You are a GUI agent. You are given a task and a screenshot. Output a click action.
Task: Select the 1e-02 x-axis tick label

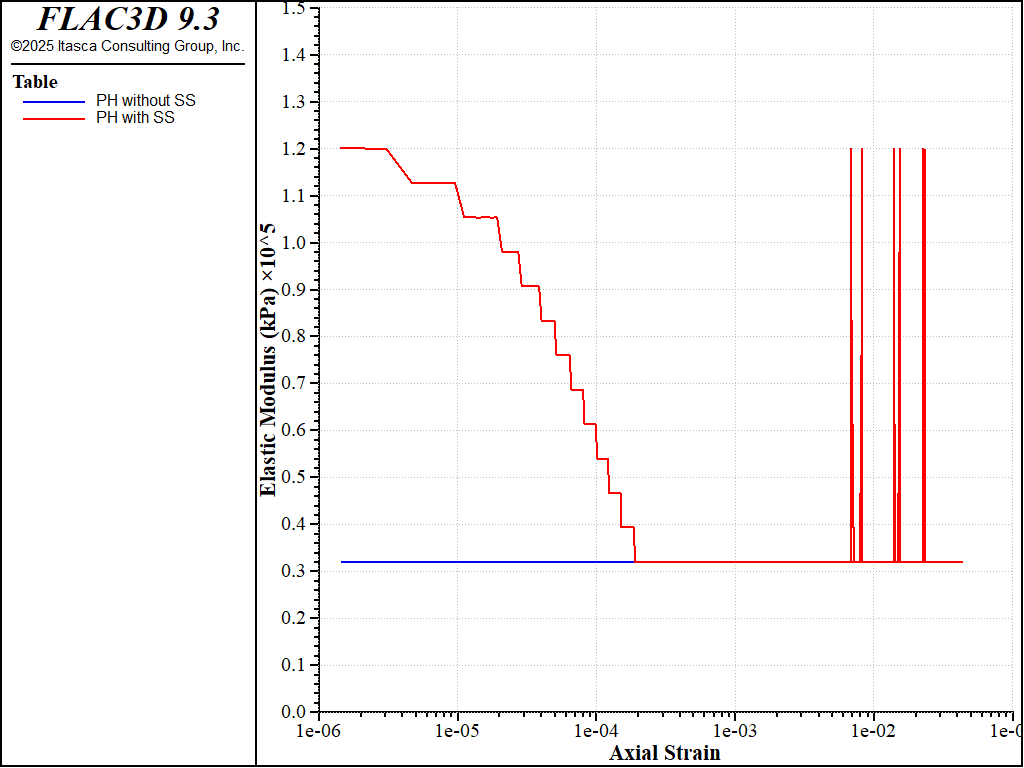(873, 731)
